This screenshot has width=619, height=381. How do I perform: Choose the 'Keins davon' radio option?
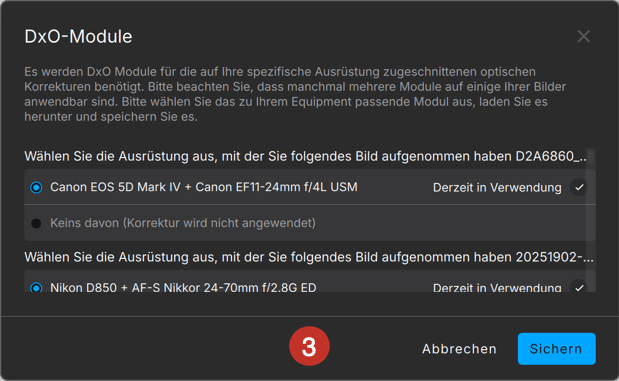(x=36, y=223)
